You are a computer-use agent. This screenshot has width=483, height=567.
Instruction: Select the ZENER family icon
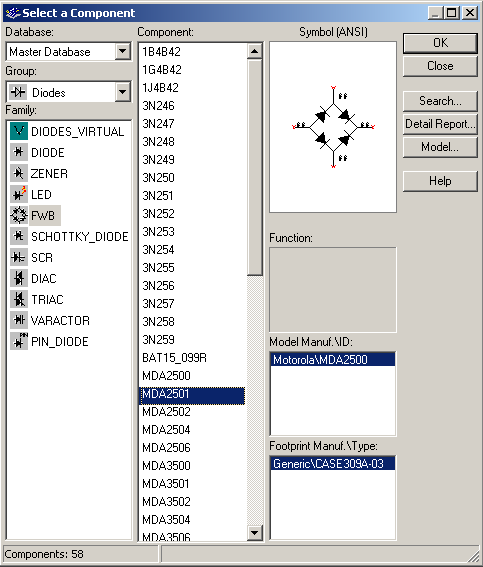coord(19,173)
